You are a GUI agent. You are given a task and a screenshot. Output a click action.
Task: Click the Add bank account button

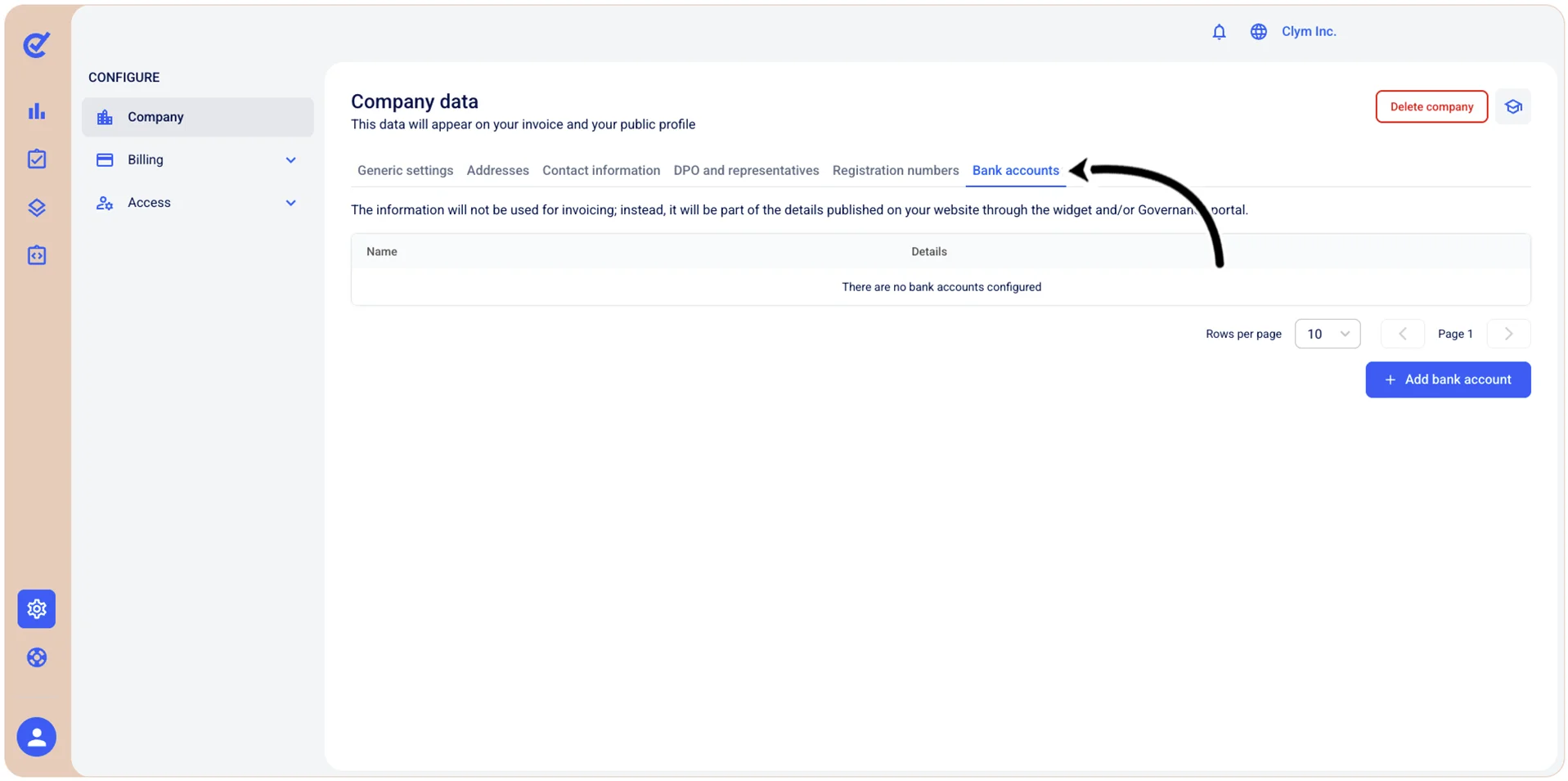pos(1448,380)
